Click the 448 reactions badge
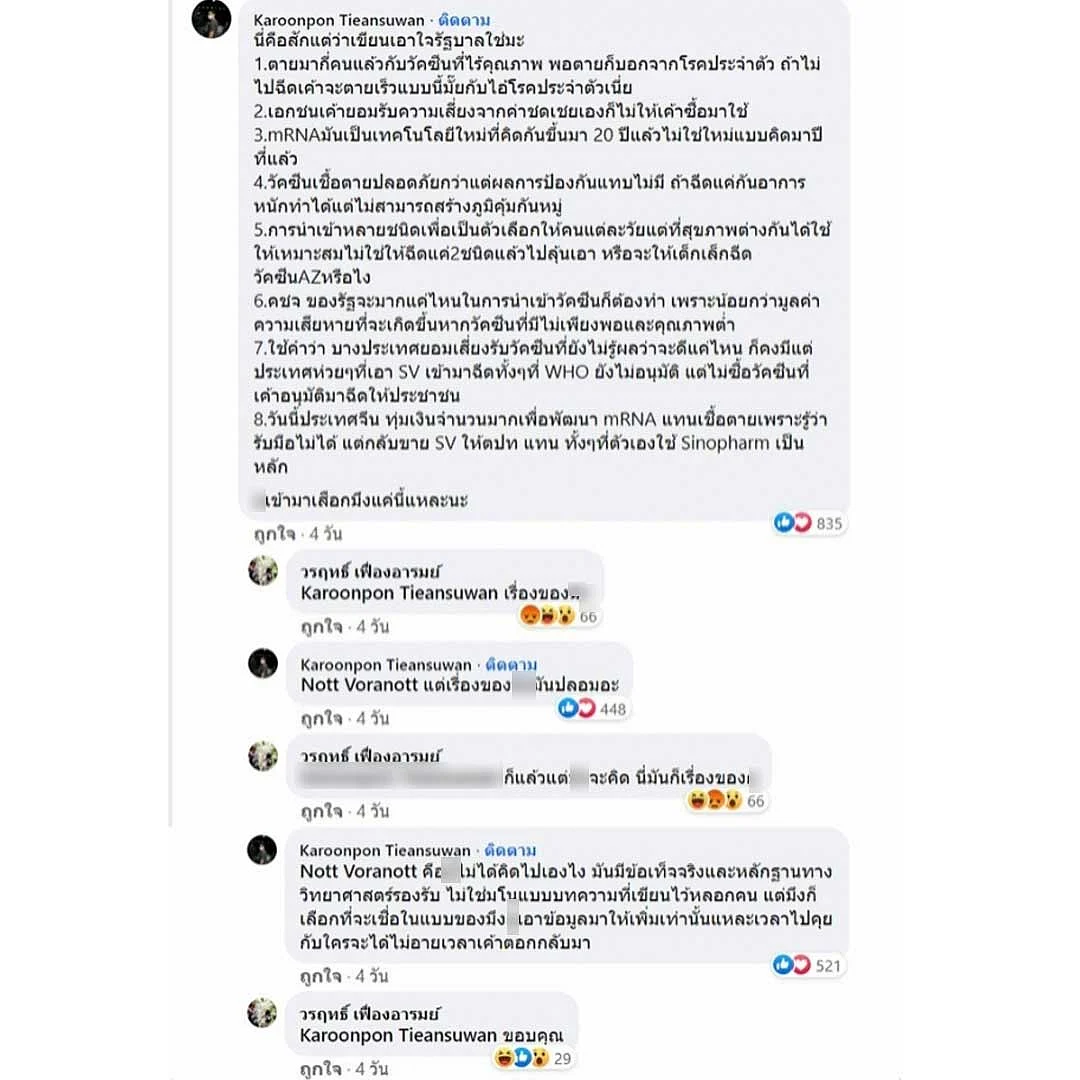This screenshot has width=1080, height=1080. [x=593, y=709]
